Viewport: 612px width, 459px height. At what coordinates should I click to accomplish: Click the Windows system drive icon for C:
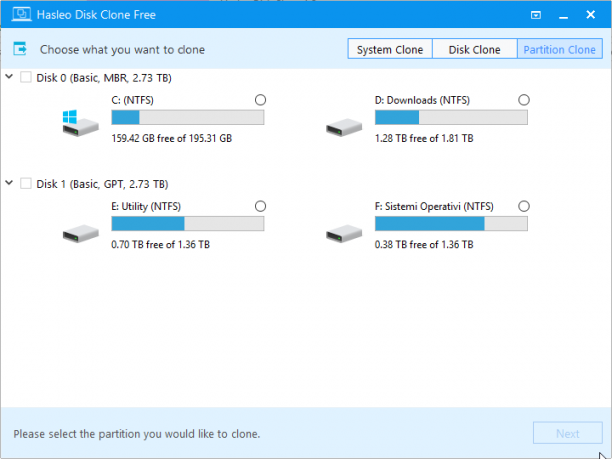coord(80,123)
